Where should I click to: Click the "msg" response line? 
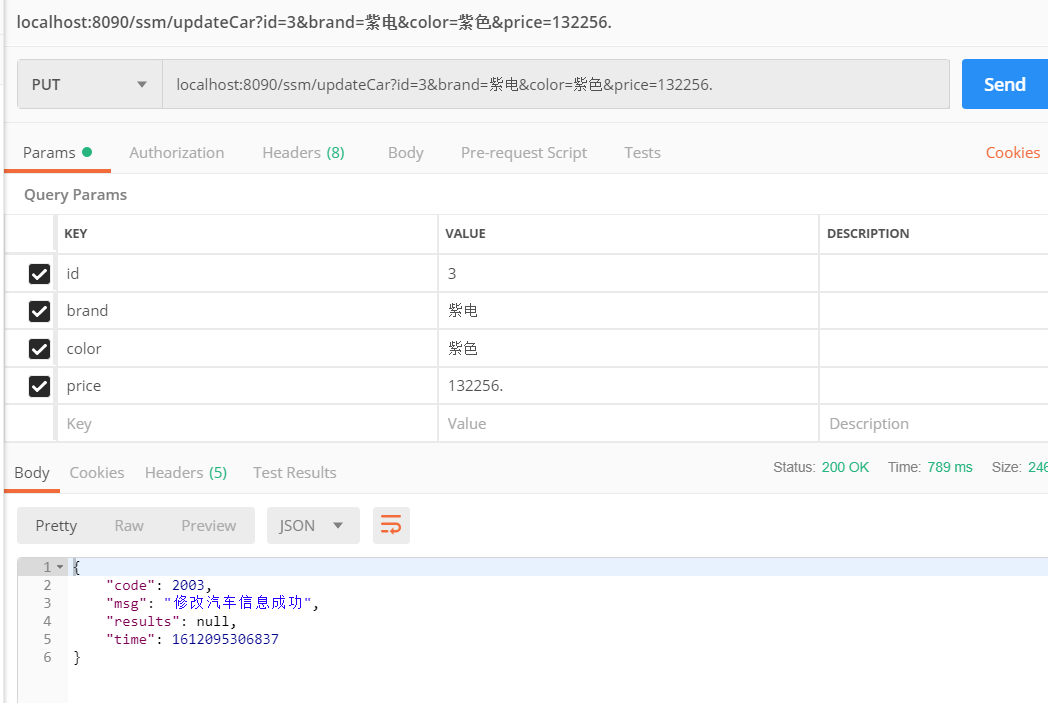tap(213, 603)
